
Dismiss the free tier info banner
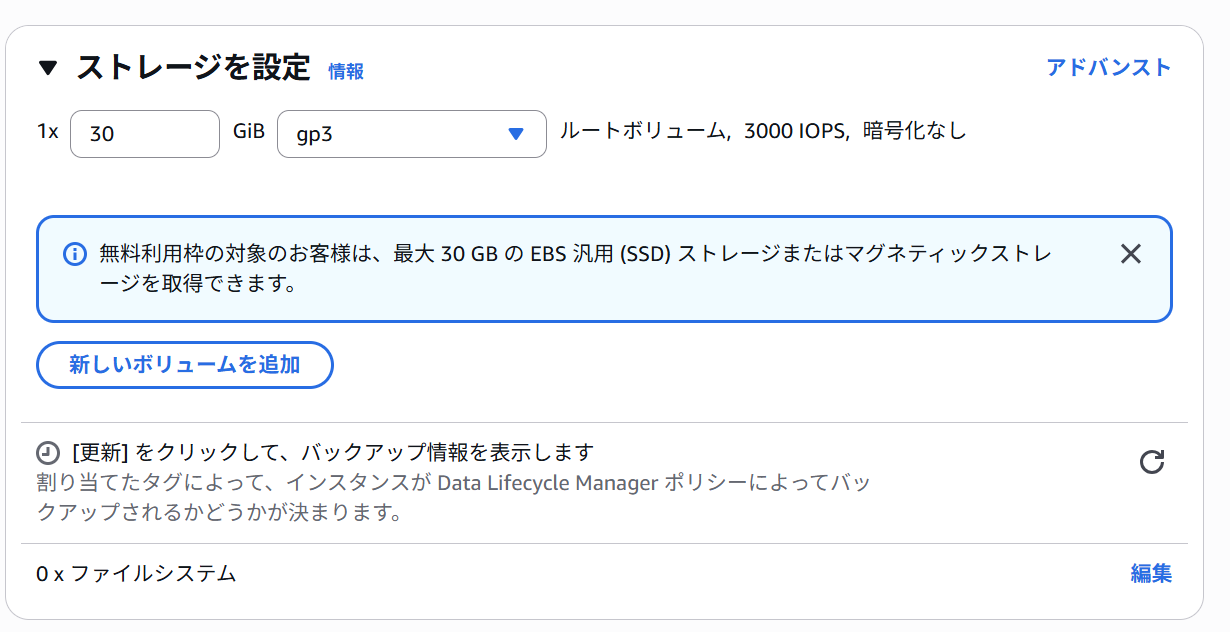(1131, 254)
